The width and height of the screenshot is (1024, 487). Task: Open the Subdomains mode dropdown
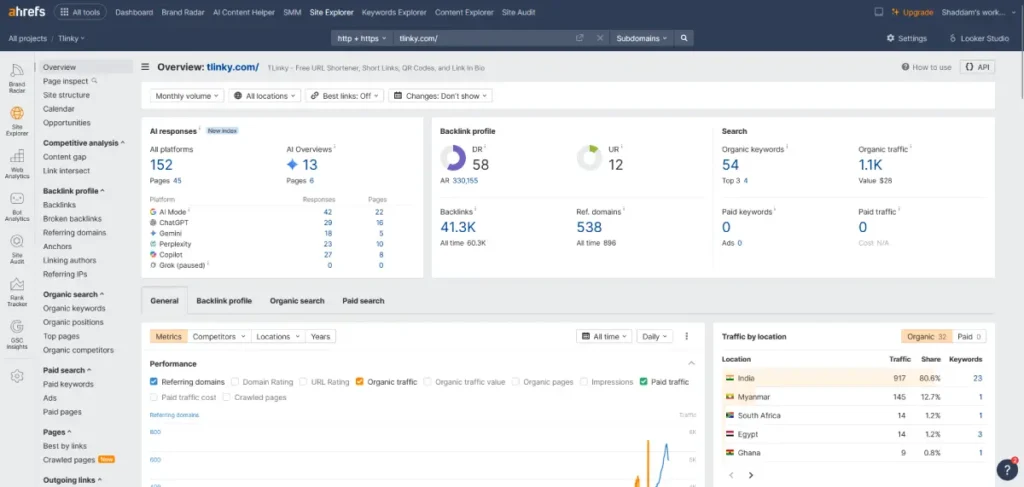642,39
